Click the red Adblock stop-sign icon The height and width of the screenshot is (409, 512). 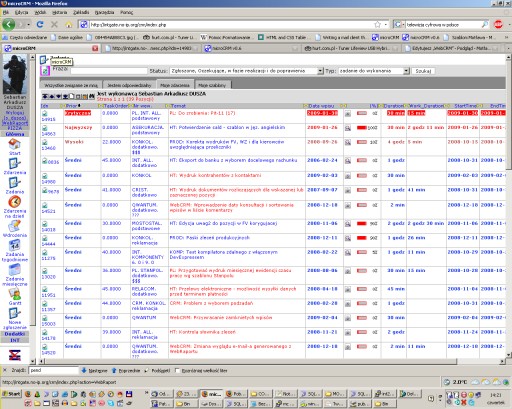(498, 24)
